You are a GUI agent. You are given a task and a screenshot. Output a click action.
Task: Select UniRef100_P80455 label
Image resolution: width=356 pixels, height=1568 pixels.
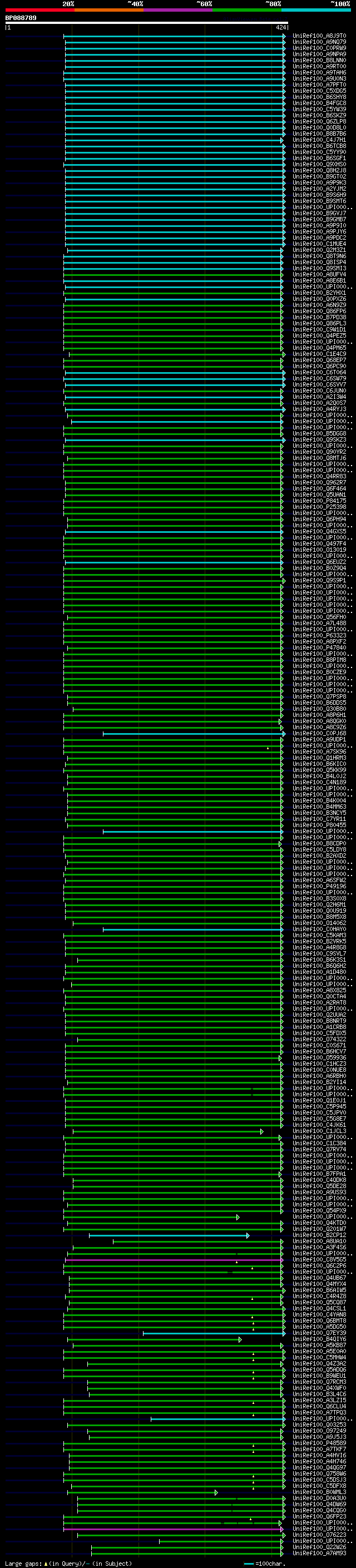pyautogui.click(x=319, y=825)
